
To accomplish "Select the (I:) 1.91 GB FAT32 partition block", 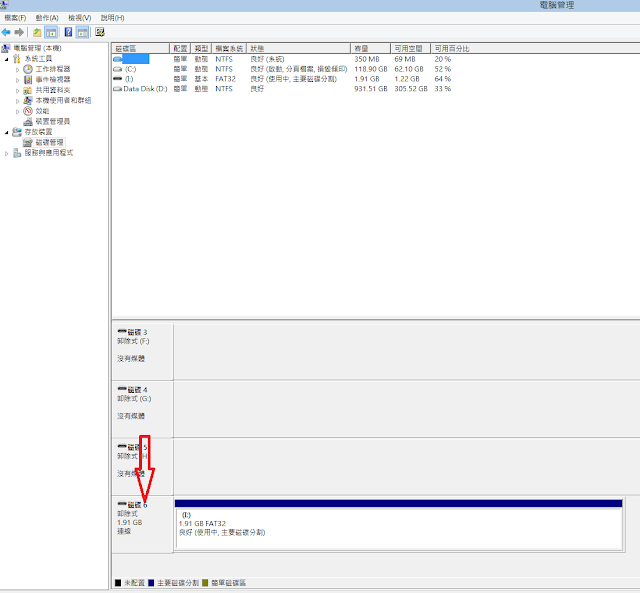I will (399, 525).
